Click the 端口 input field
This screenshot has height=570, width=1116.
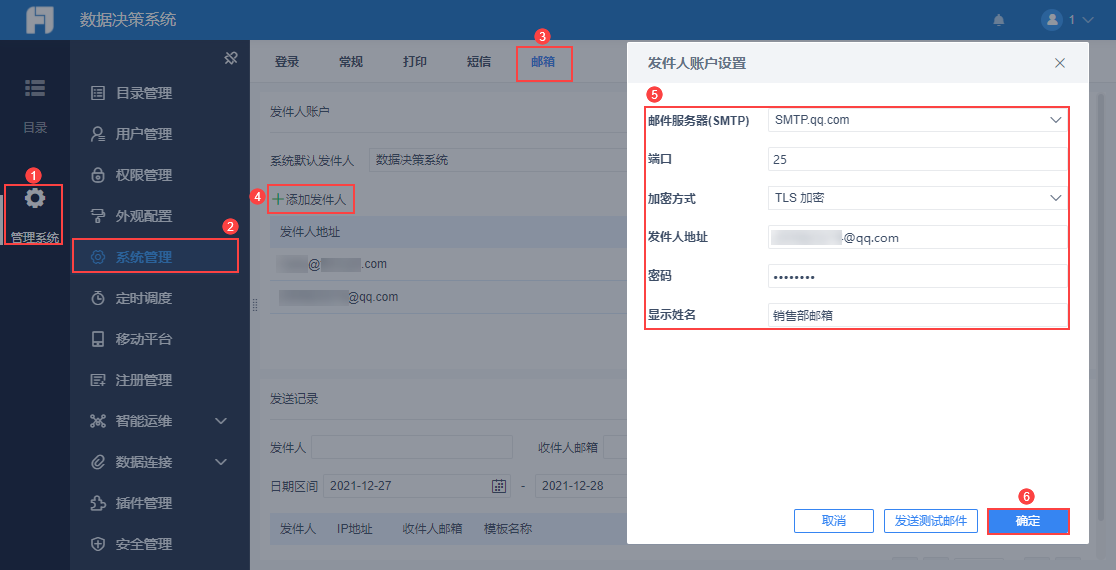click(918, 159)
